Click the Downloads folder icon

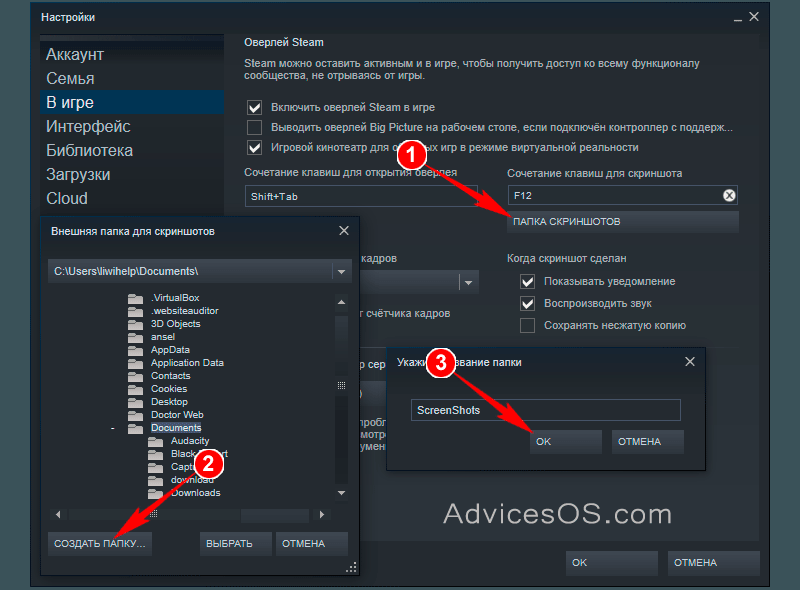click(155, 494)
